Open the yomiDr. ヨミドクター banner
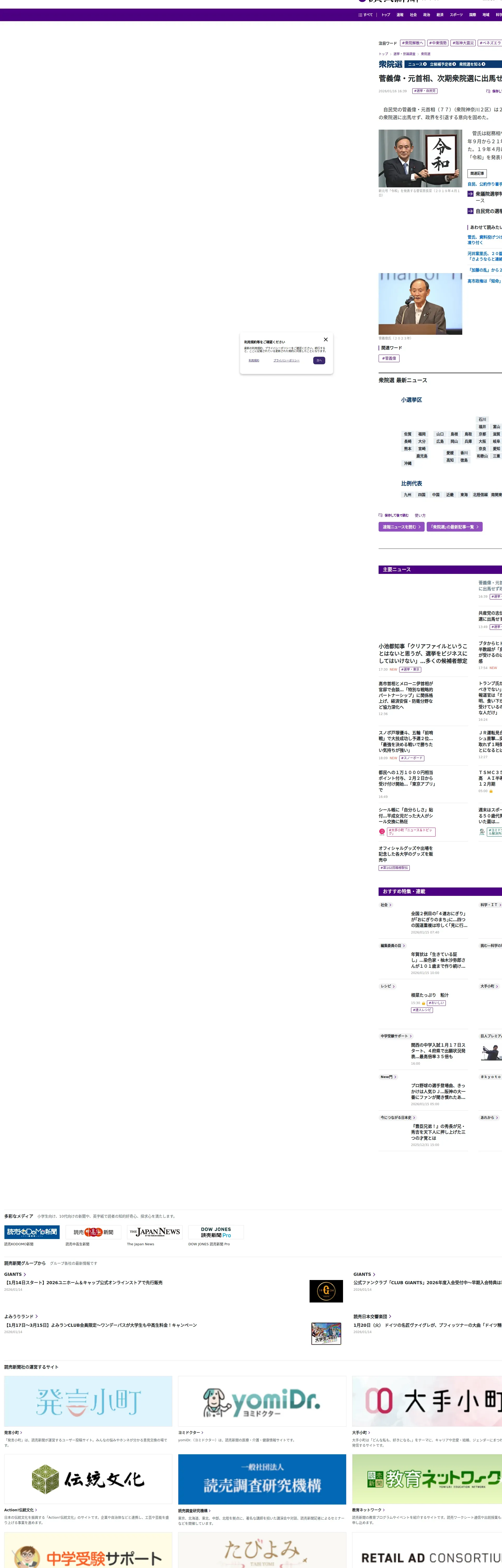 [262, 1401]
